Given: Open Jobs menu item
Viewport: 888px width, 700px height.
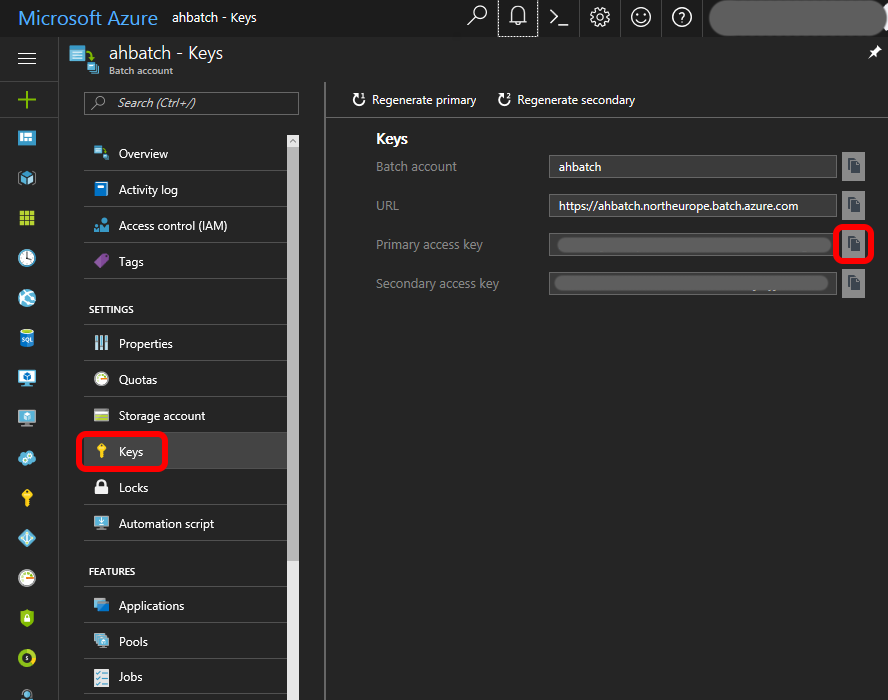Looking at the screenshot, I should [185, 677].
